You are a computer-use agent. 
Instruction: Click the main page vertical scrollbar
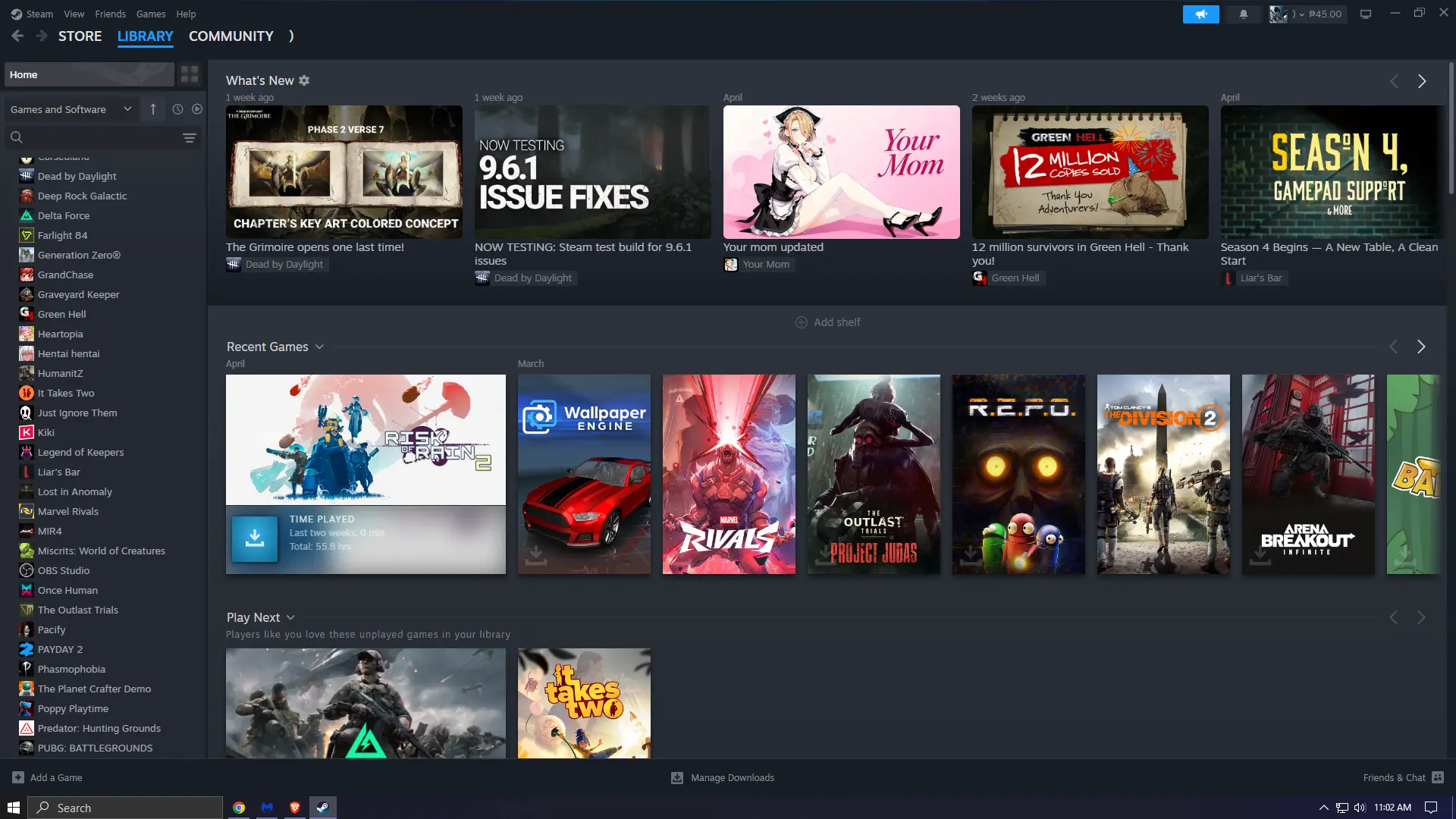(x=1451, y=129)
